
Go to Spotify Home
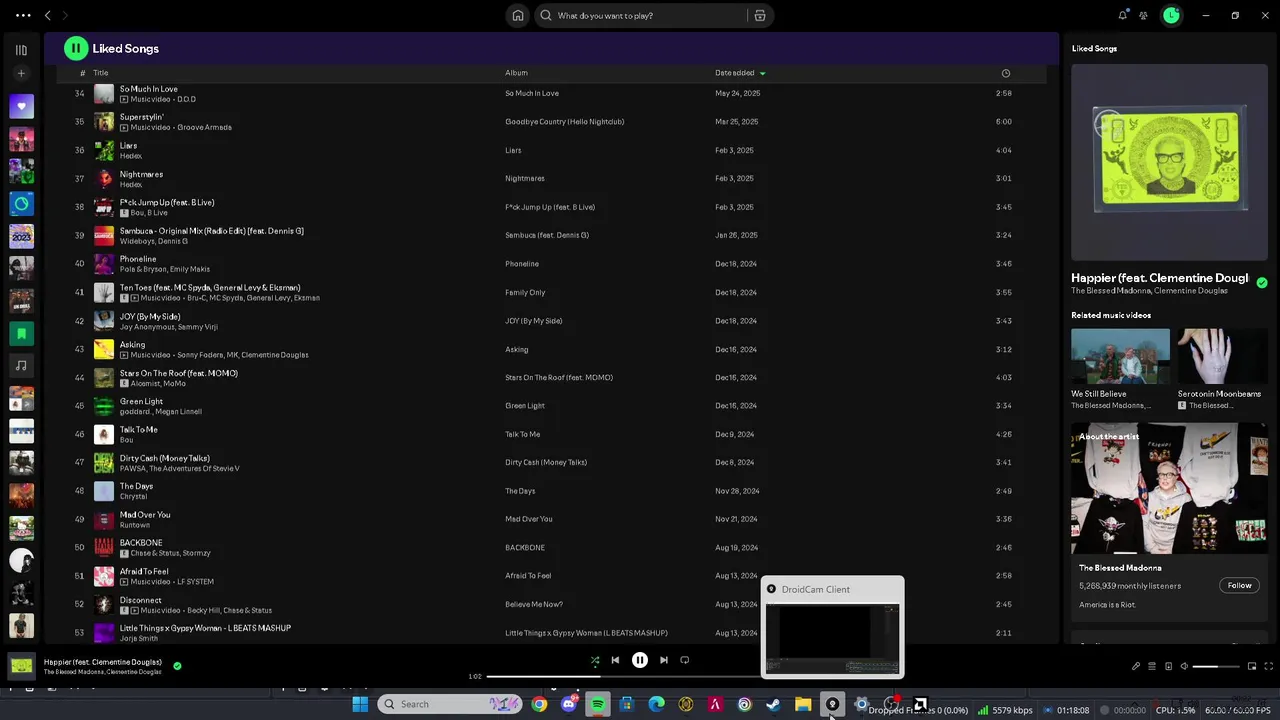click(518, 16)
